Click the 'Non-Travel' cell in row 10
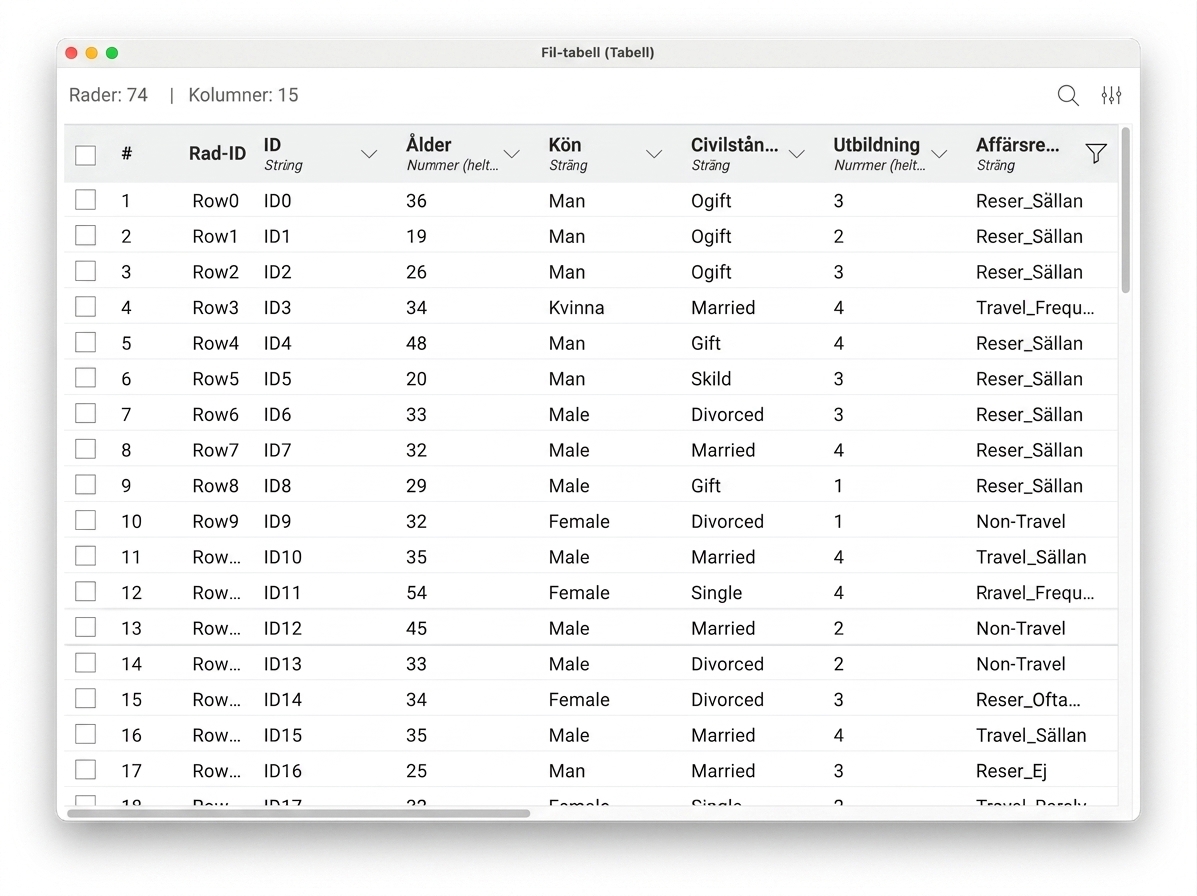The width and height of the screenshot is (1197, 896). click(x=1021, y=521)
